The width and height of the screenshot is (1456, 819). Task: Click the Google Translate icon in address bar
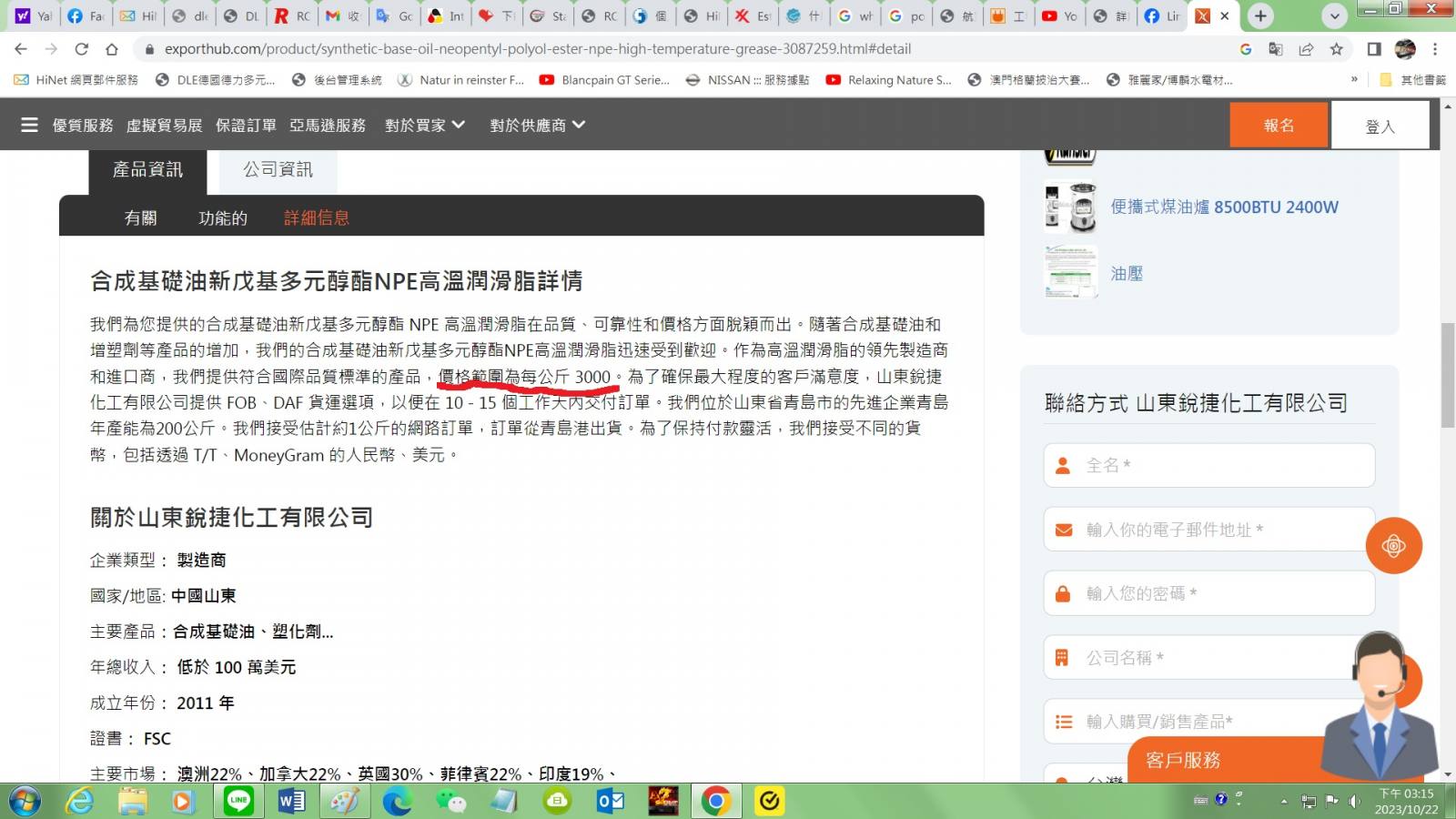(x=1276, y=49)
